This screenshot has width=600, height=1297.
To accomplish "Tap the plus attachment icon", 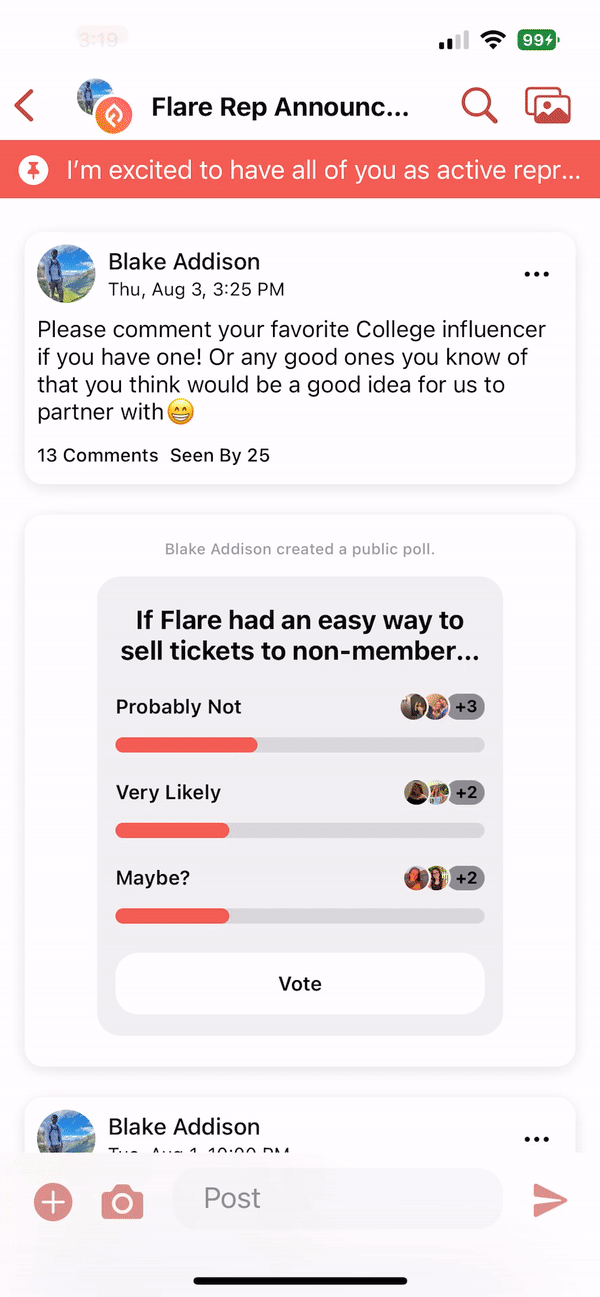I will tap(53, 1201).
